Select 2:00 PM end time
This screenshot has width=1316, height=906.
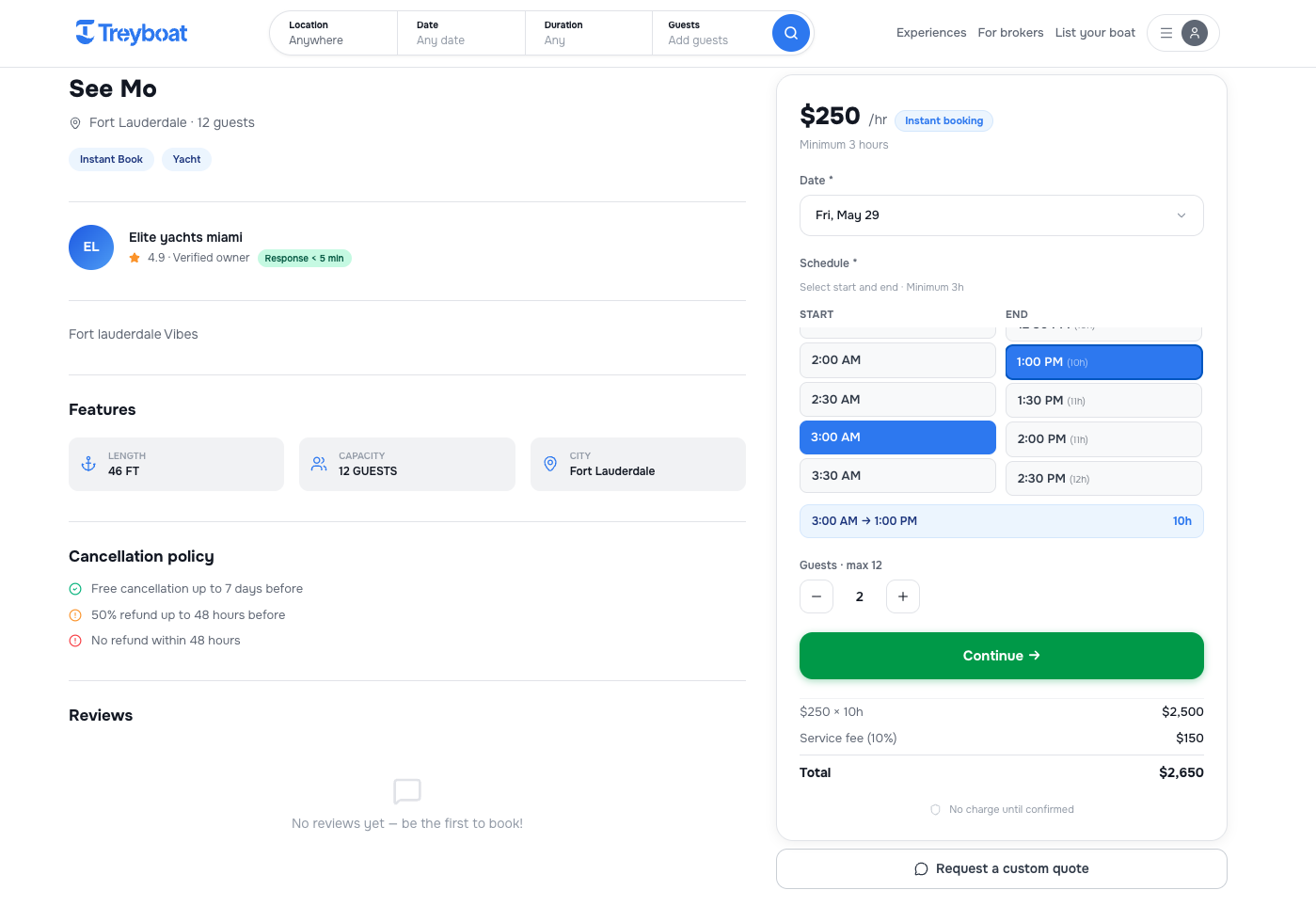1104,439
